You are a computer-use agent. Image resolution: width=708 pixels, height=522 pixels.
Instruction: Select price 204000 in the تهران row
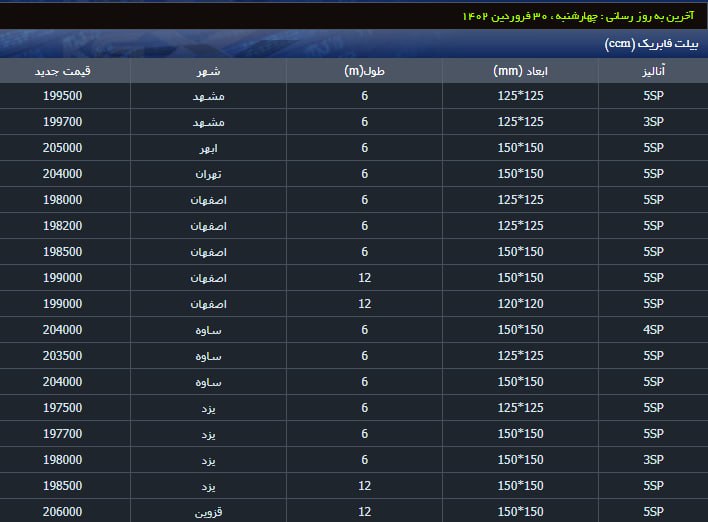point(63,174)
